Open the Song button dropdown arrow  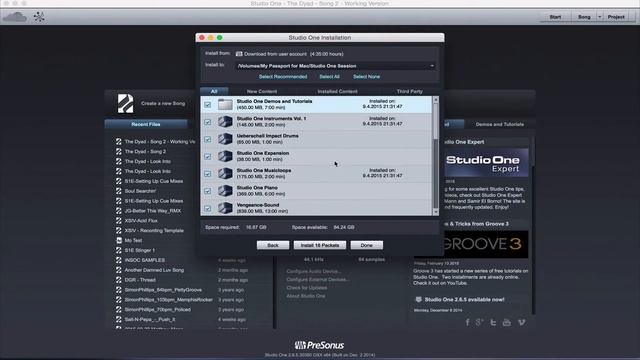tap(600, 17)
